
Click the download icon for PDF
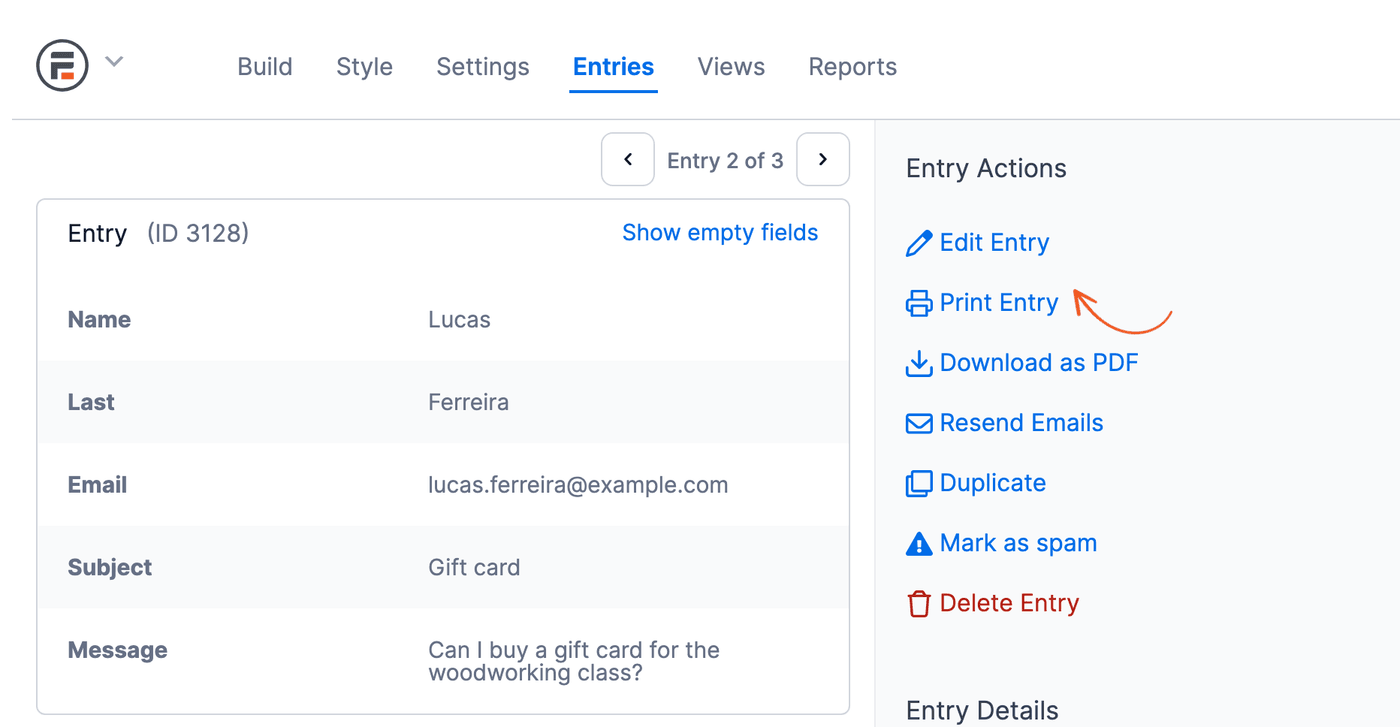click(918, 363)
